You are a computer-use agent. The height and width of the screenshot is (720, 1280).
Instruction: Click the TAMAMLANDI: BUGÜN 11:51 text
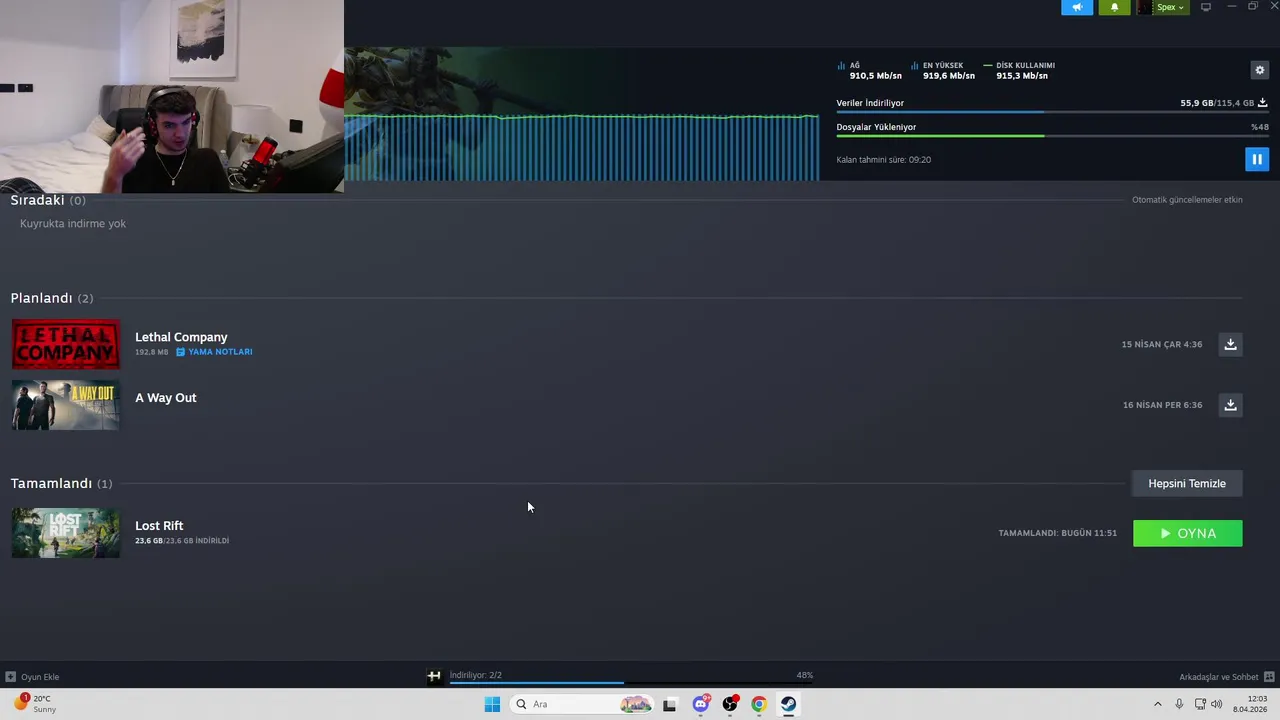tap(1057, 533)
